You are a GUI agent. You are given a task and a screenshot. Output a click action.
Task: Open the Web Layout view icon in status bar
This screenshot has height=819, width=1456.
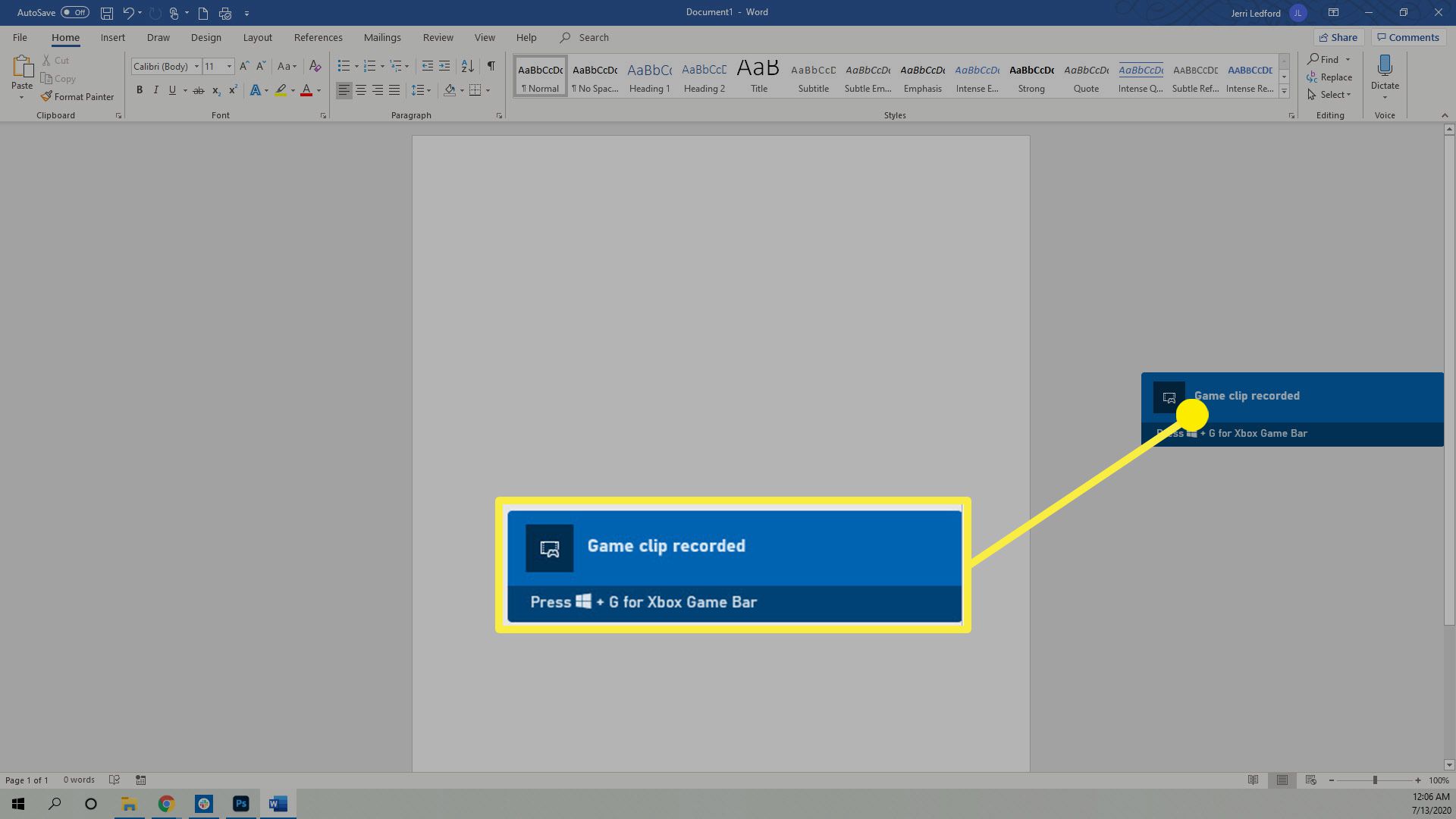coord(1311,780)
